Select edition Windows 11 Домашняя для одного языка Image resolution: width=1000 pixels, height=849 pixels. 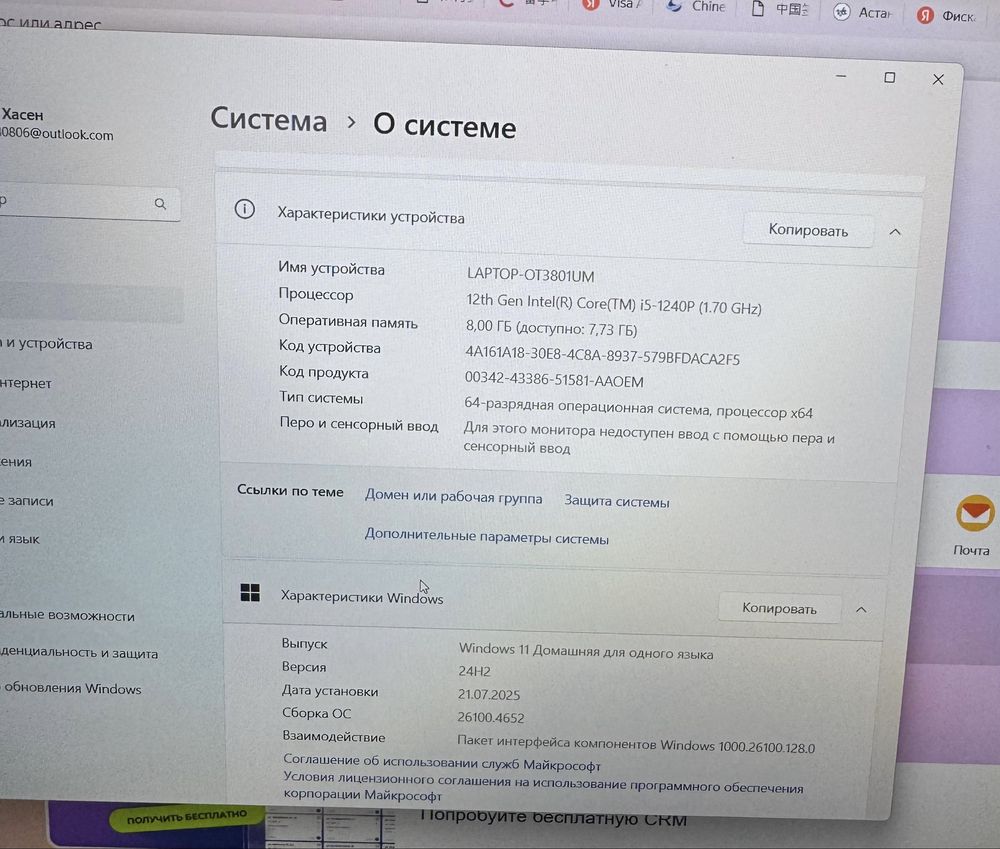[585, 651]
